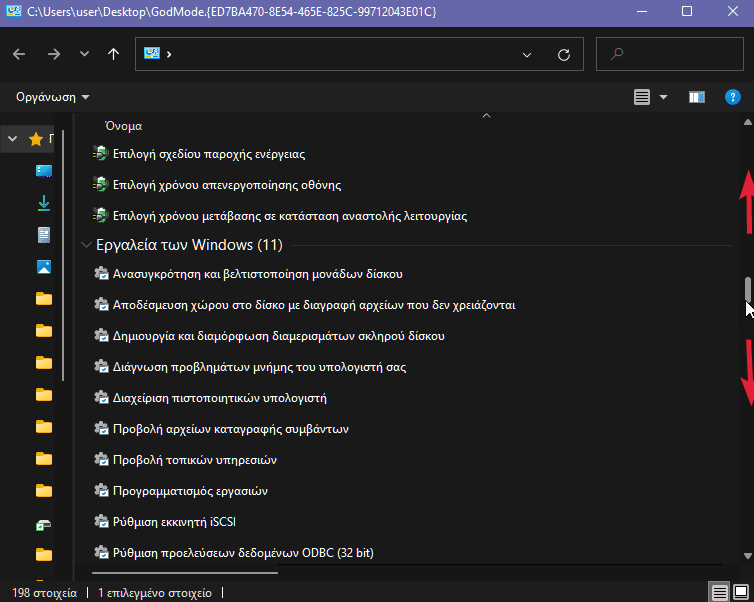Collapse the Quick access star tree node
The width and height of the screenshot is (754, 602).
[x=13, y=139]
